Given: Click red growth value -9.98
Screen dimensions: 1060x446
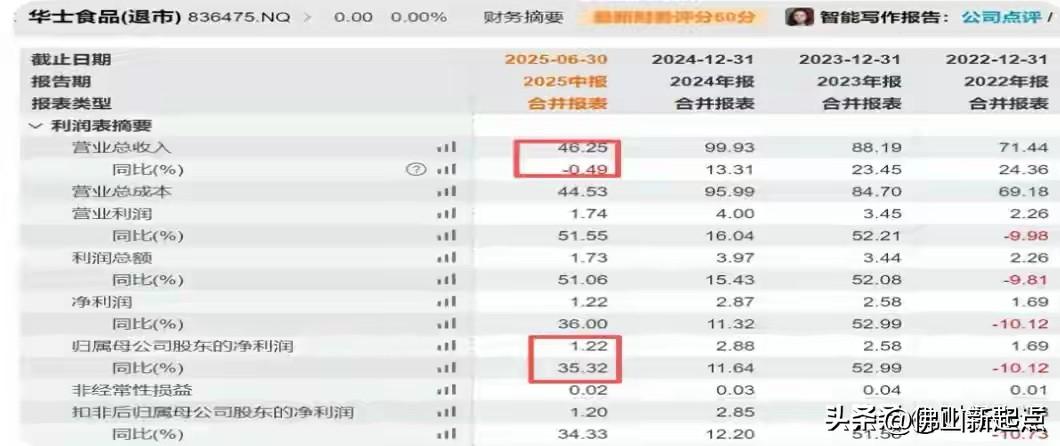Looking at the screenshot, I should click(x=1026, y=236).
